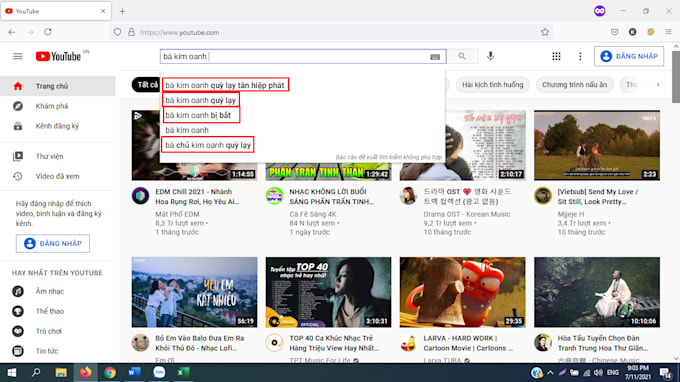Click the Mát Phố EDM channel avatar
680x382 pixels.
click(x=141, y=196)
